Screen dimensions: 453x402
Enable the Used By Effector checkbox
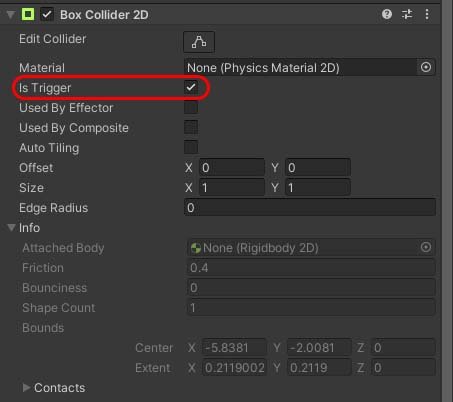point(191,107)
